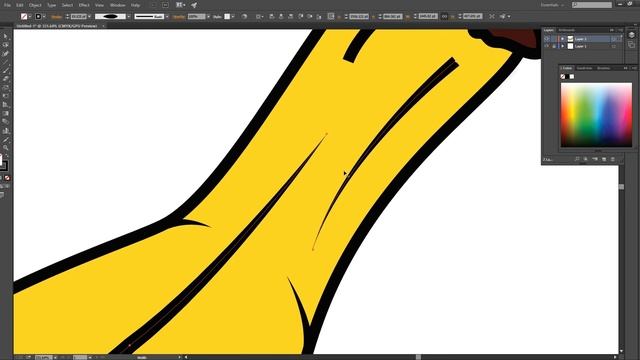Click the Opacity label link
The image size is (640, 360).
(x=179, y=17)
